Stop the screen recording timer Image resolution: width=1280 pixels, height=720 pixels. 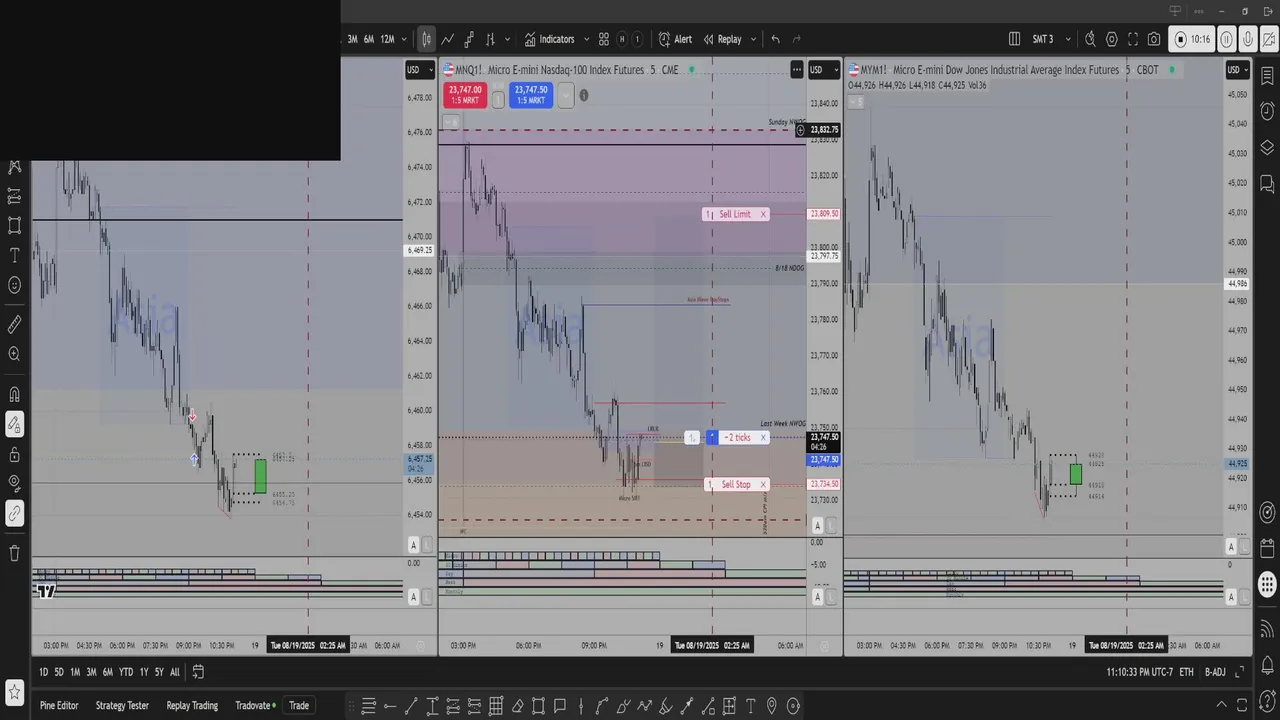pyautogui.click(x=1193, y=39)
